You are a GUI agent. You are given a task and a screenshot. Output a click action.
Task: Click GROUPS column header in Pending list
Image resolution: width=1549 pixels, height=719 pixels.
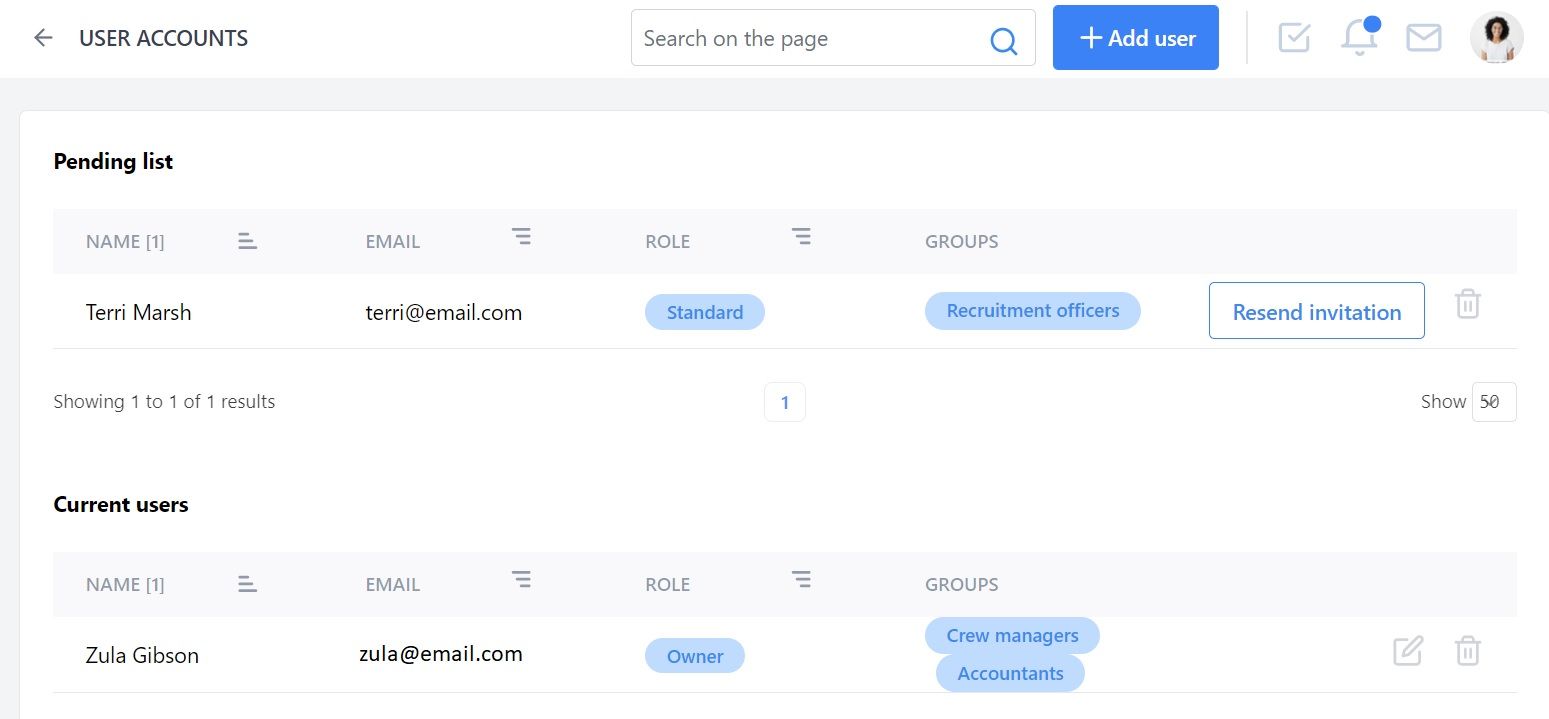click(962, 241)
